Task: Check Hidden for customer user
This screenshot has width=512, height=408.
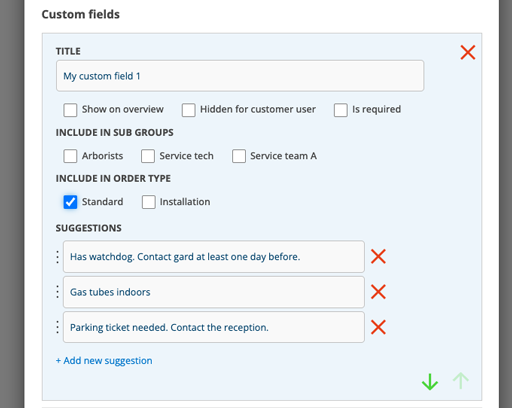Action: pos(188,110)
